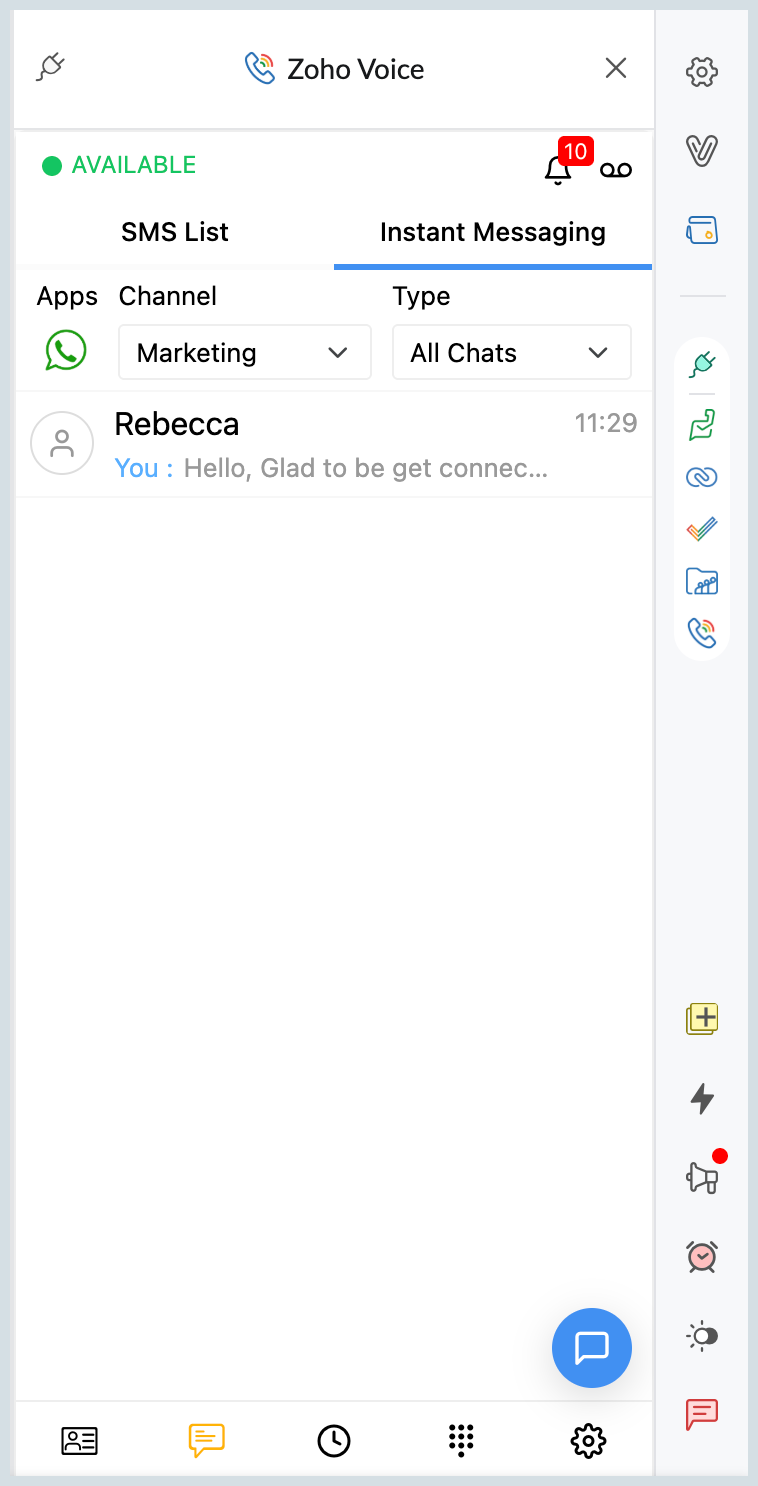Open the announcements megaphone icon
The width and height of the screenshot is (758, 1486).
click(703, 1178)
